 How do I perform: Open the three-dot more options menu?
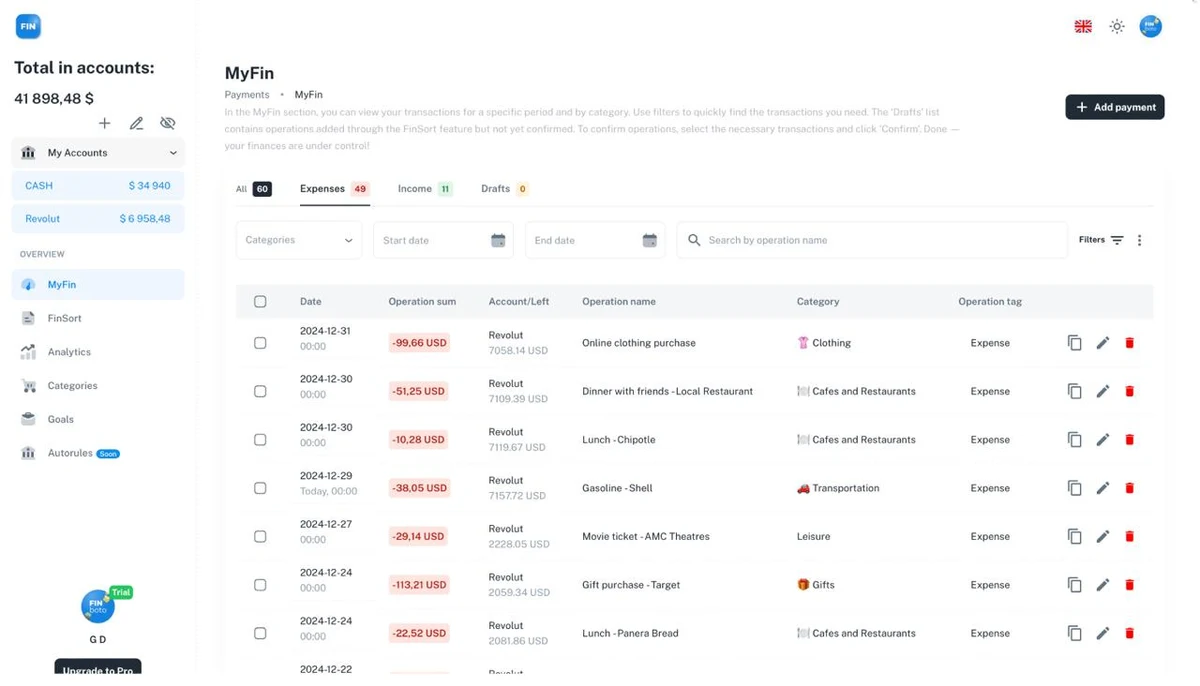(x=1139, y=240)
